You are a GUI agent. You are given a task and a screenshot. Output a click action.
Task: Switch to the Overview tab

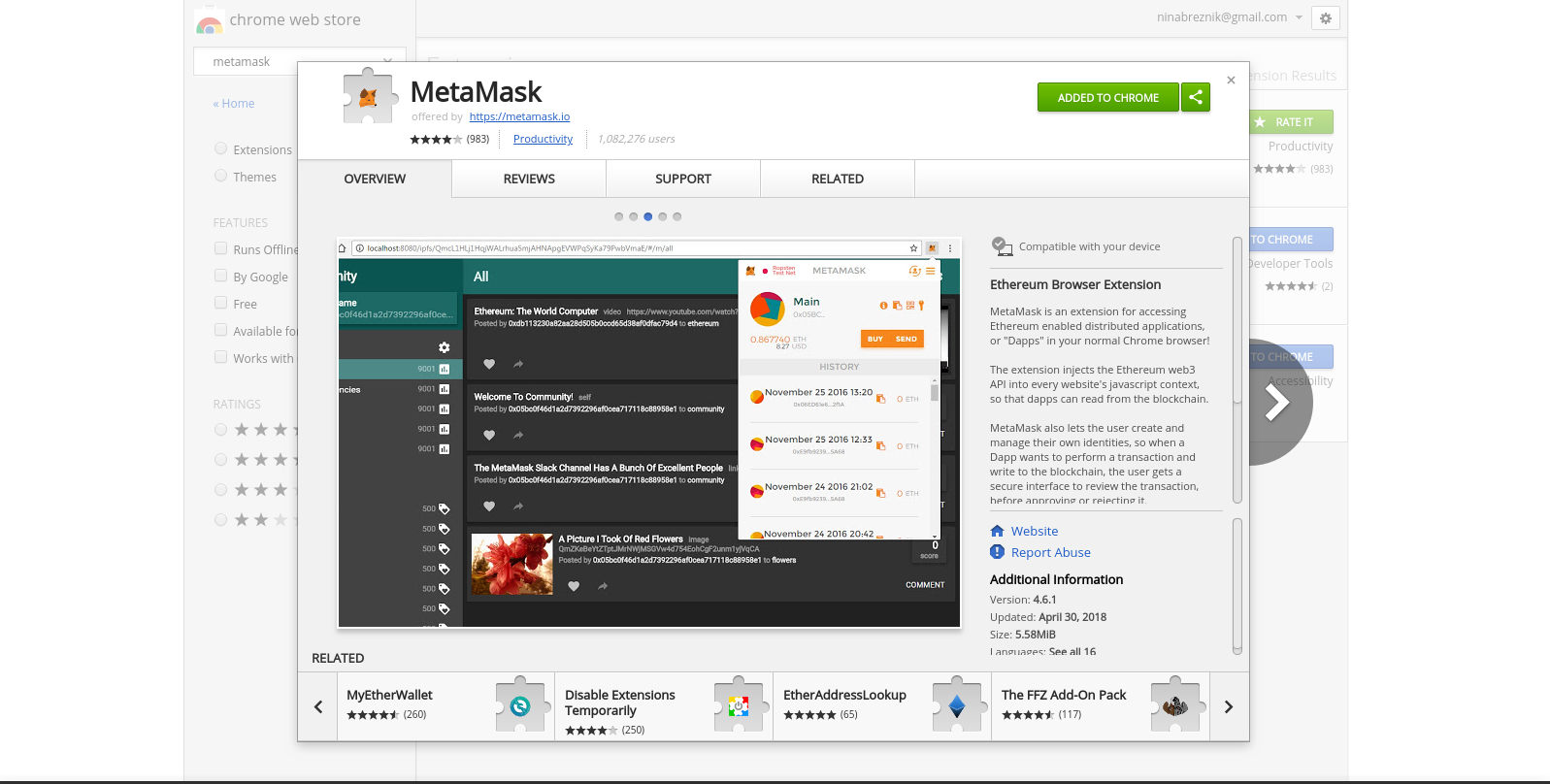tap(375, 179)
